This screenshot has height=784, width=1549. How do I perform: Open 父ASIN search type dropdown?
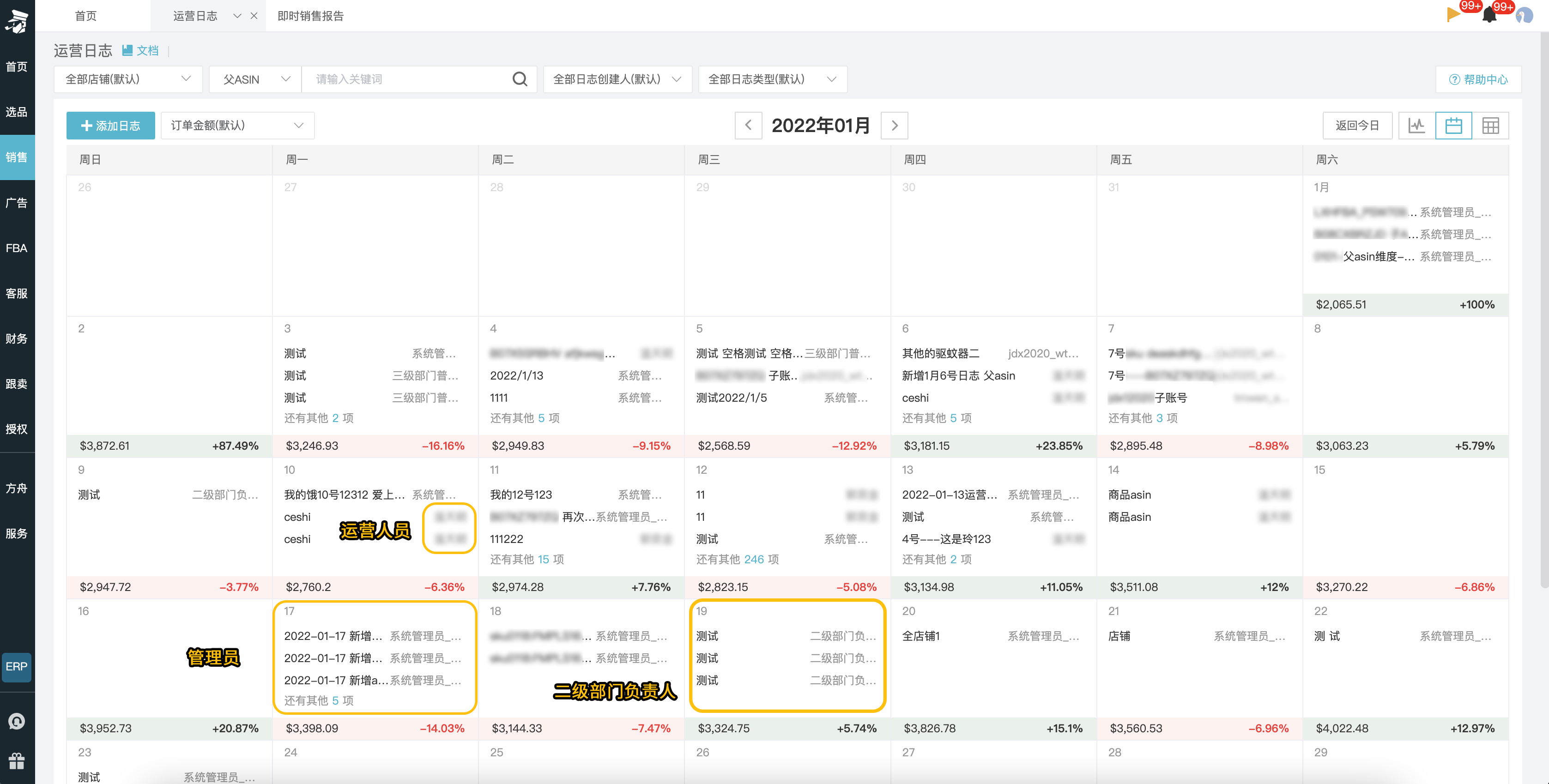[x=255, y=79]
